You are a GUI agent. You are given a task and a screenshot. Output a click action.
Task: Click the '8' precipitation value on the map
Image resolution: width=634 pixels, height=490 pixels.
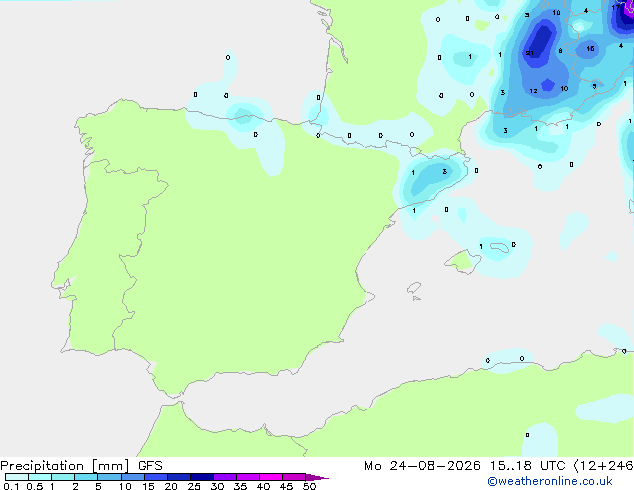(560, 51)
